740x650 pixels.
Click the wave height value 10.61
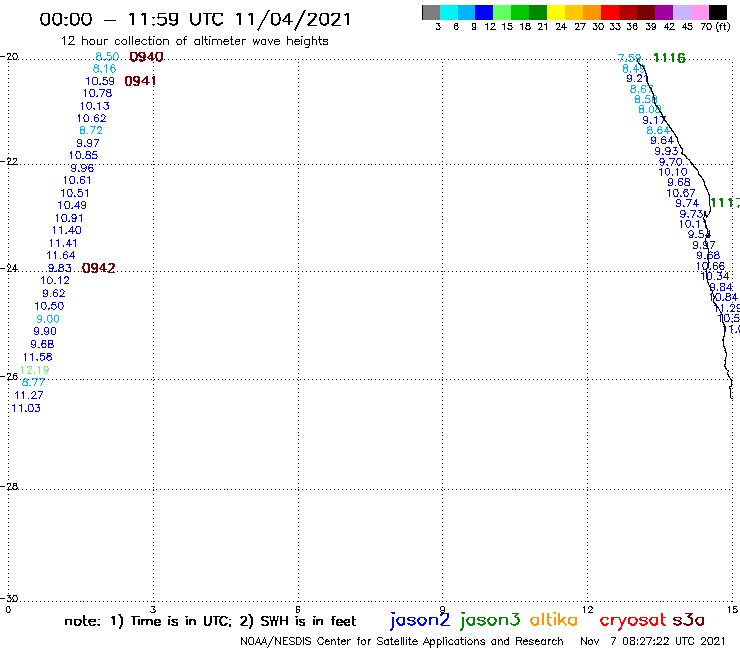[77, 180]
